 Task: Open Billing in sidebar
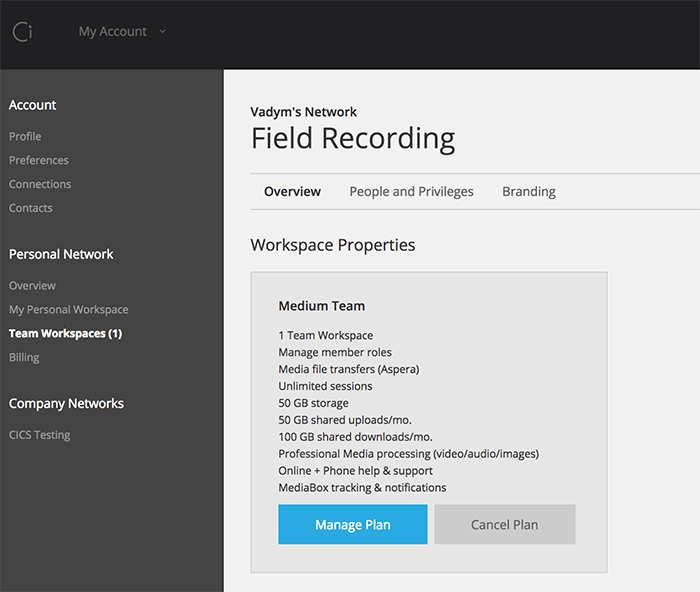pos(24,357)
